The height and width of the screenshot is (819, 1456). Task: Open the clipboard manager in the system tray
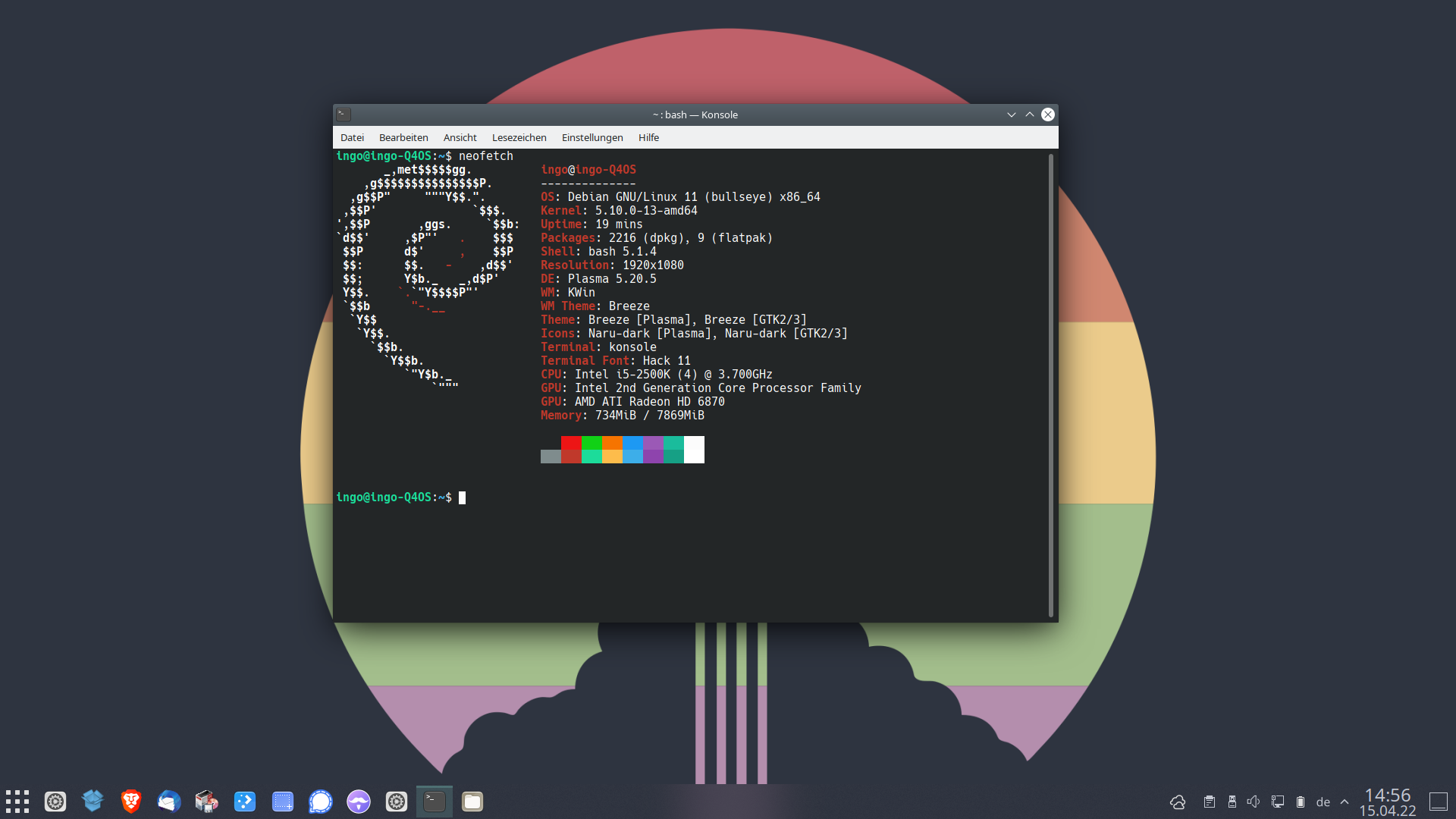[1210, 802]
